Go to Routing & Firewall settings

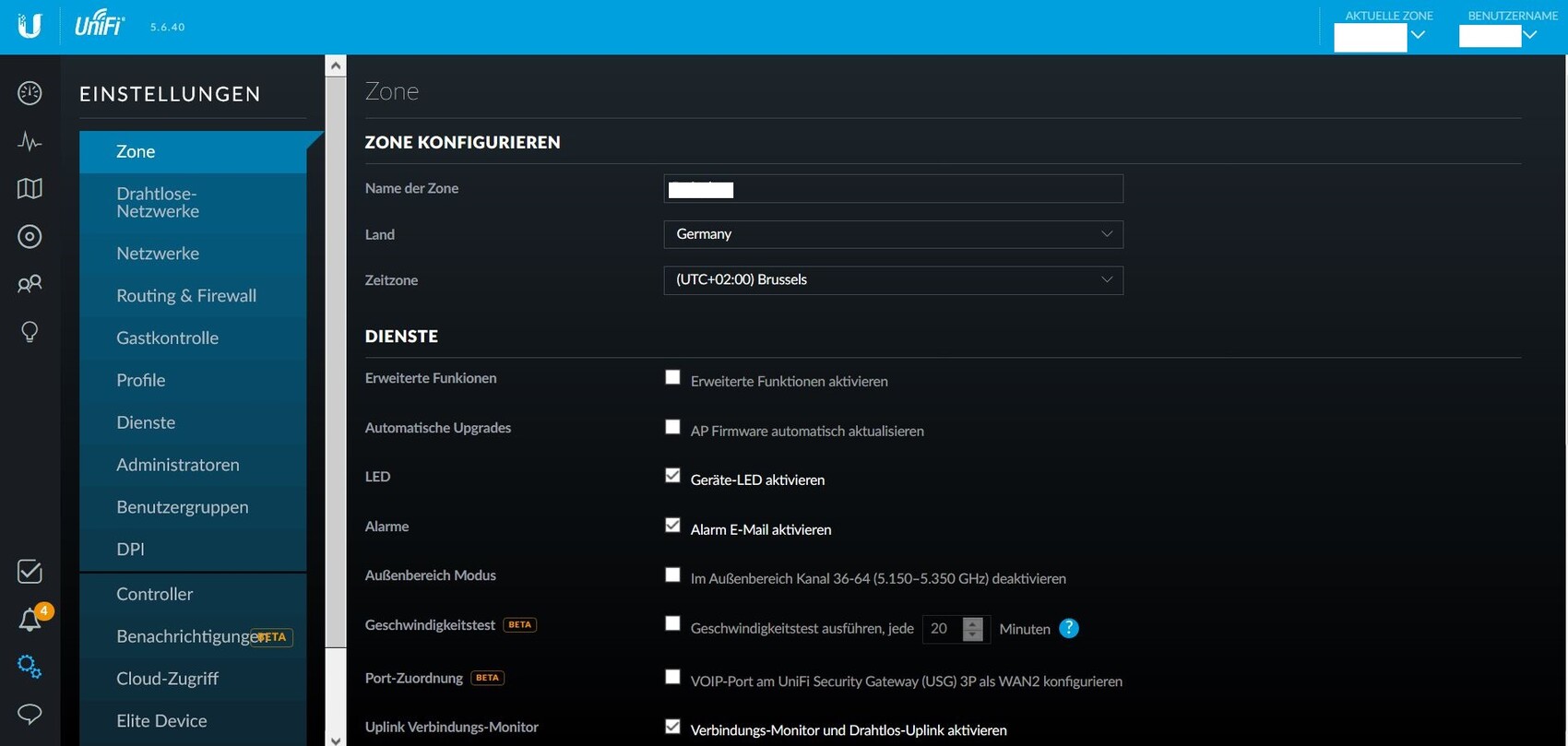186,296
